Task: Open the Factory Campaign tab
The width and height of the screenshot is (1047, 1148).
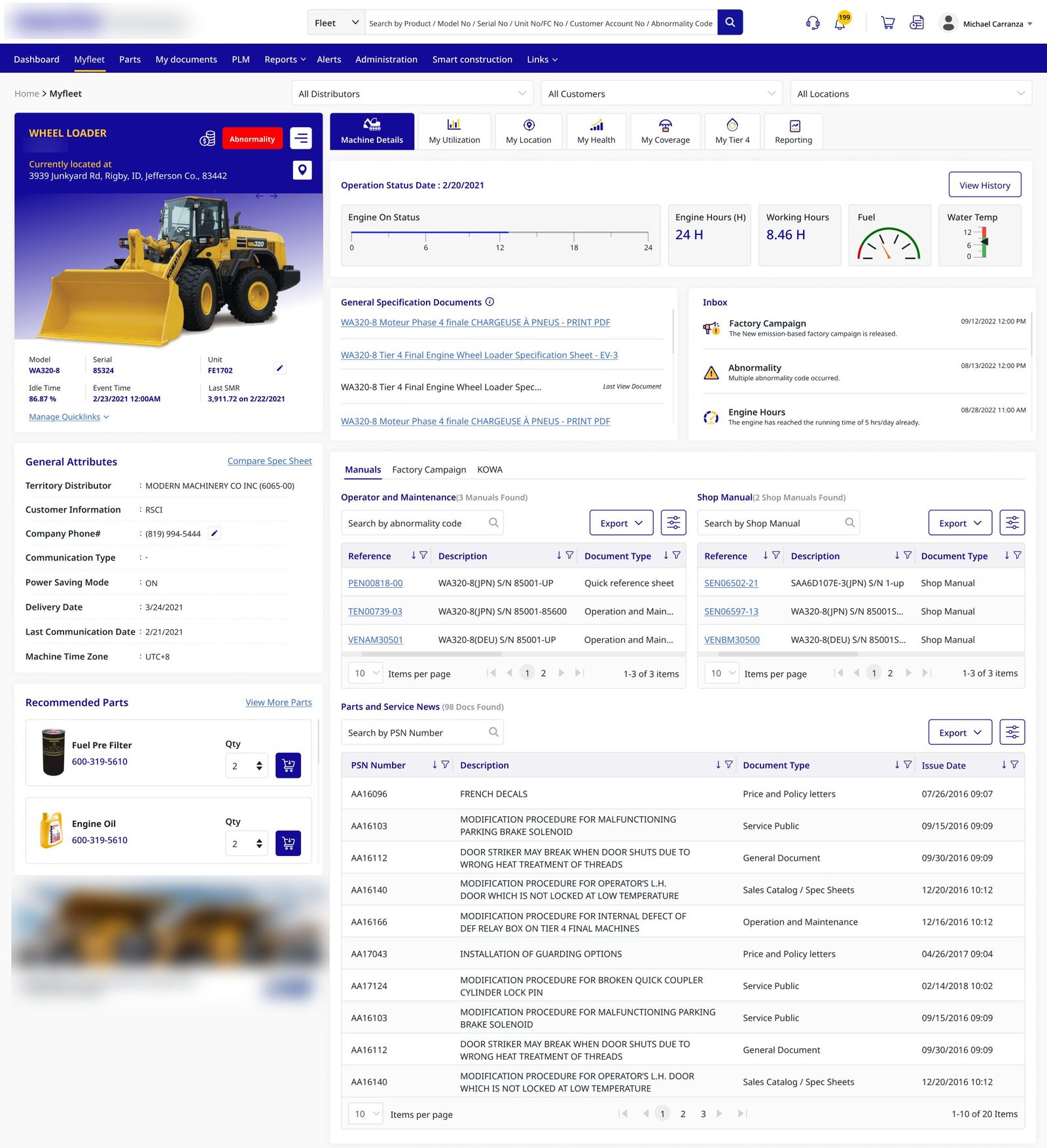Action: [x=429, y=469]
